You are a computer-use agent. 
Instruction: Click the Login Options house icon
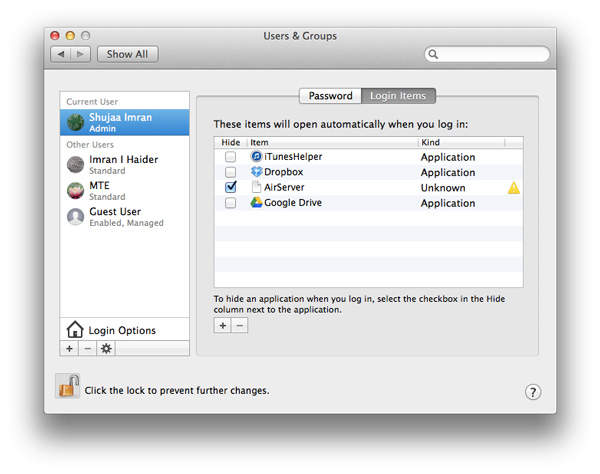(x=75, y=329)
